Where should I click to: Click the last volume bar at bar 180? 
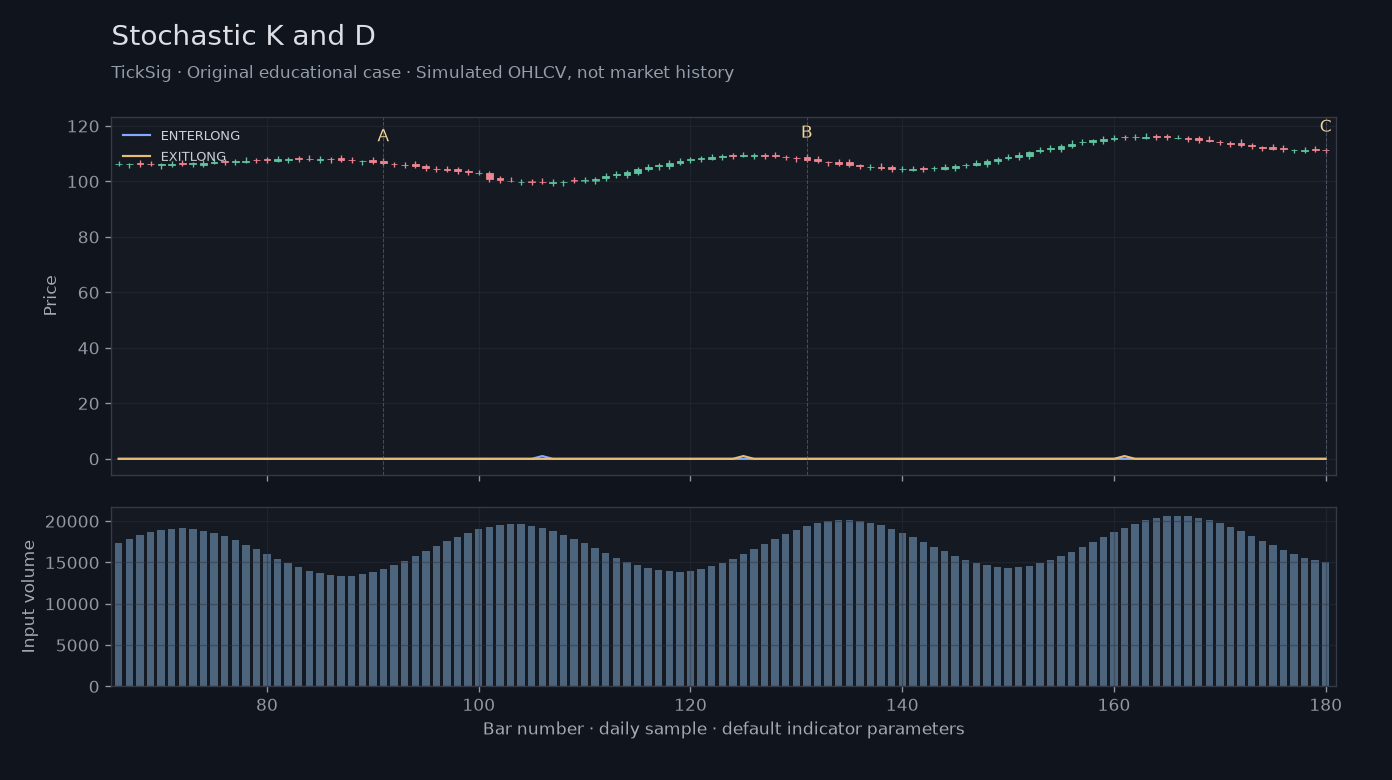pyautogui.click(x=1326, y=624)
